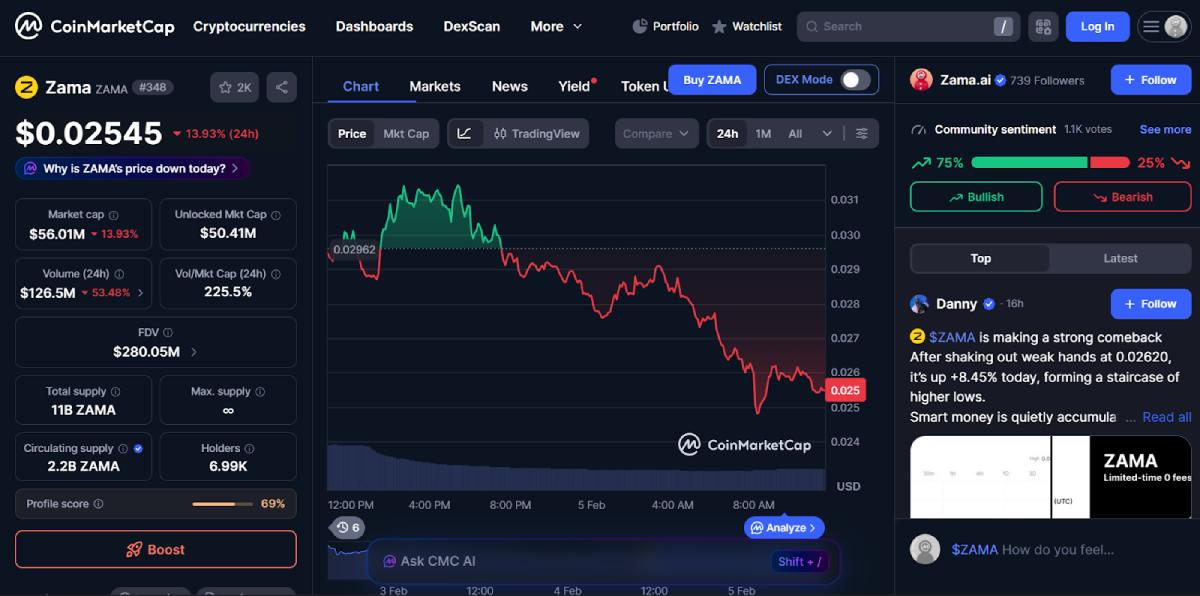Switch chart to line view icon

coord(465,133)
